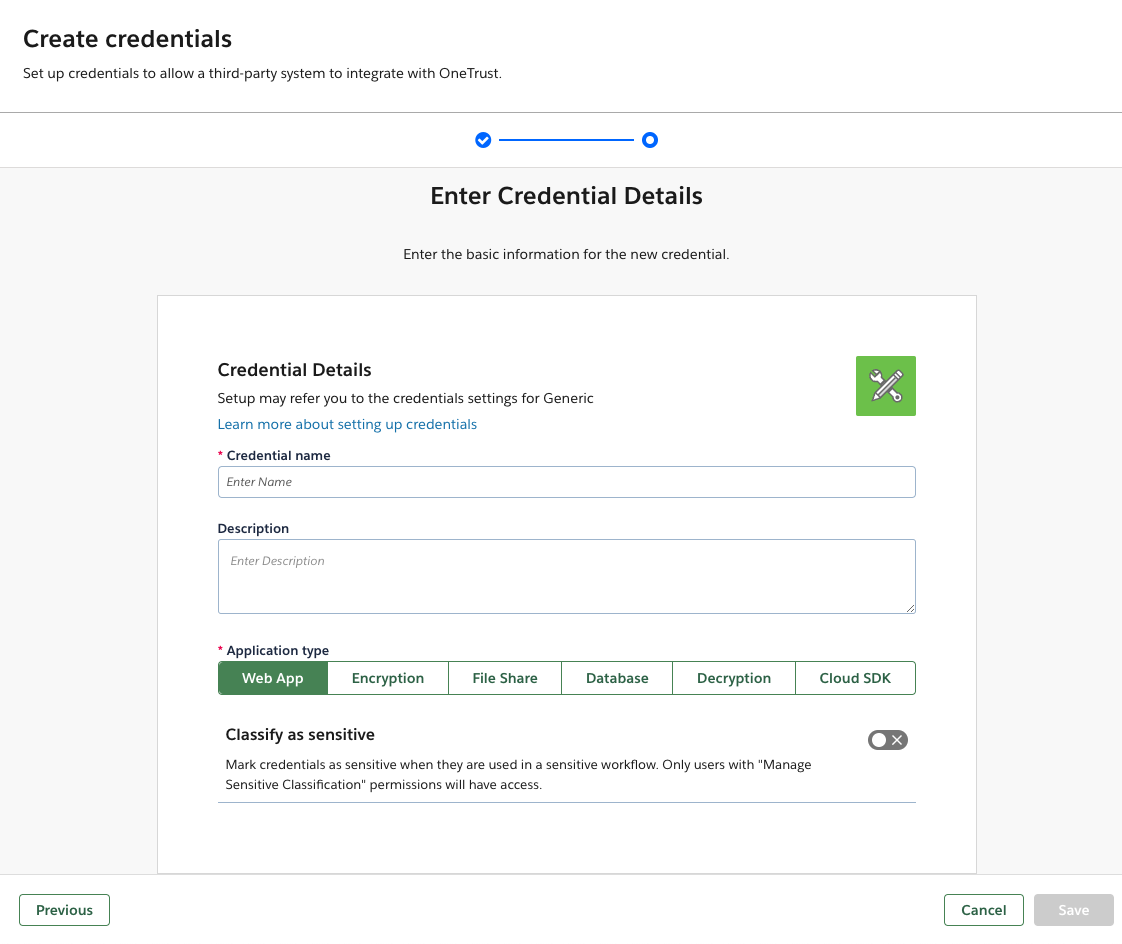Choose File Share as the application type
The image size is (1122, 944).
(504, 678)
